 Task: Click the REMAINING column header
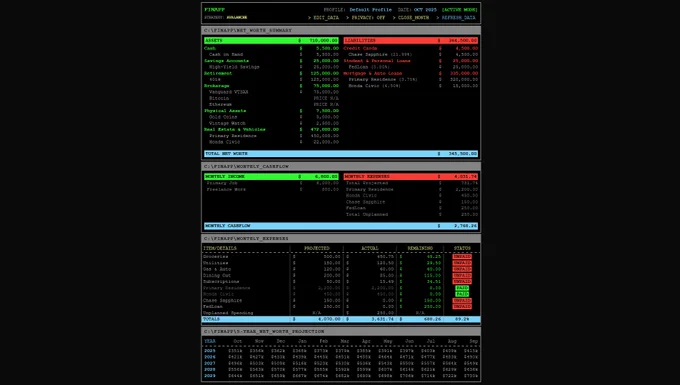(x=420, y=248)
